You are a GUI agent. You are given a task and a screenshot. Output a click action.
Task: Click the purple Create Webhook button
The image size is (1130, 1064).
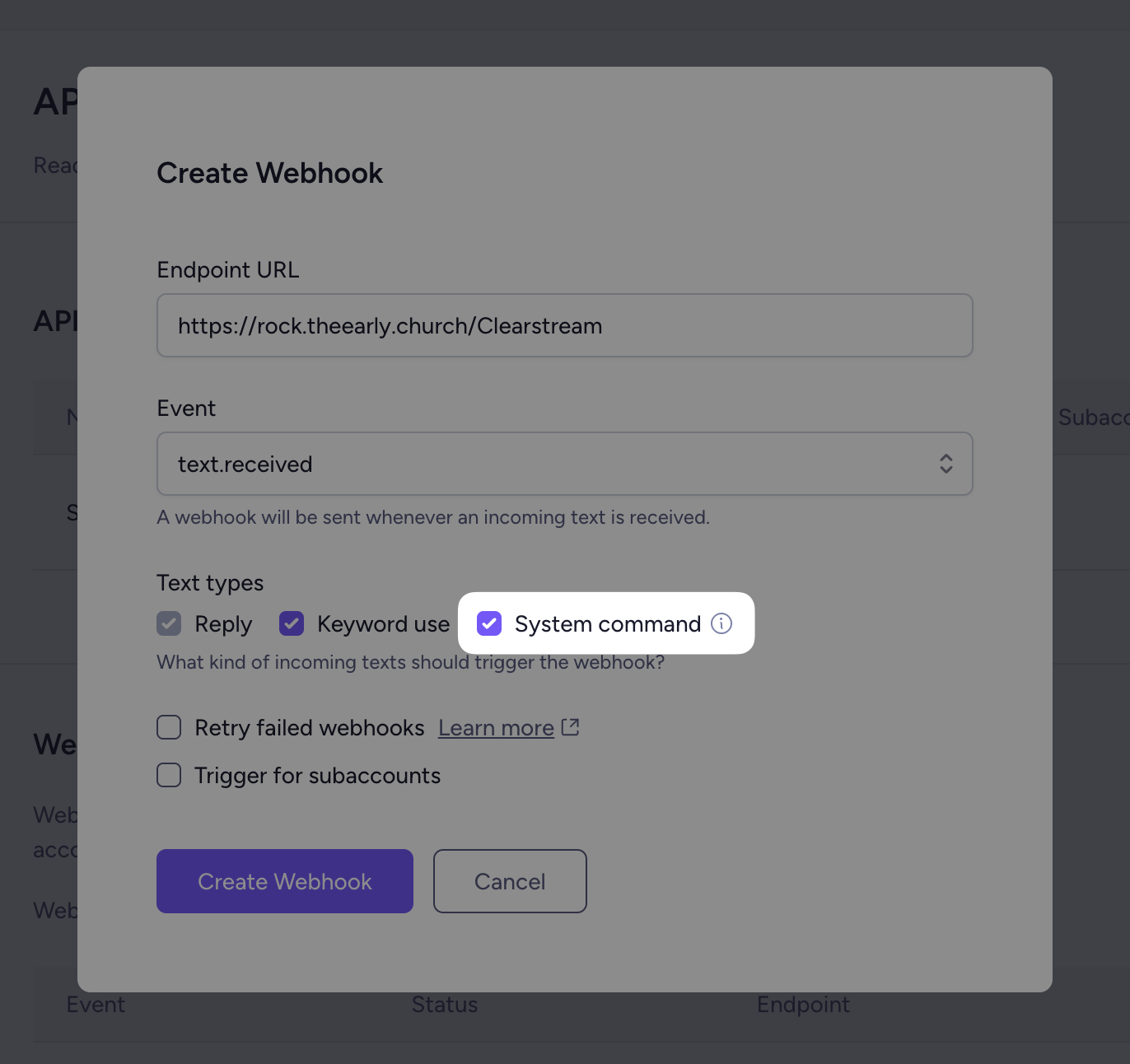tap(285, 881)
